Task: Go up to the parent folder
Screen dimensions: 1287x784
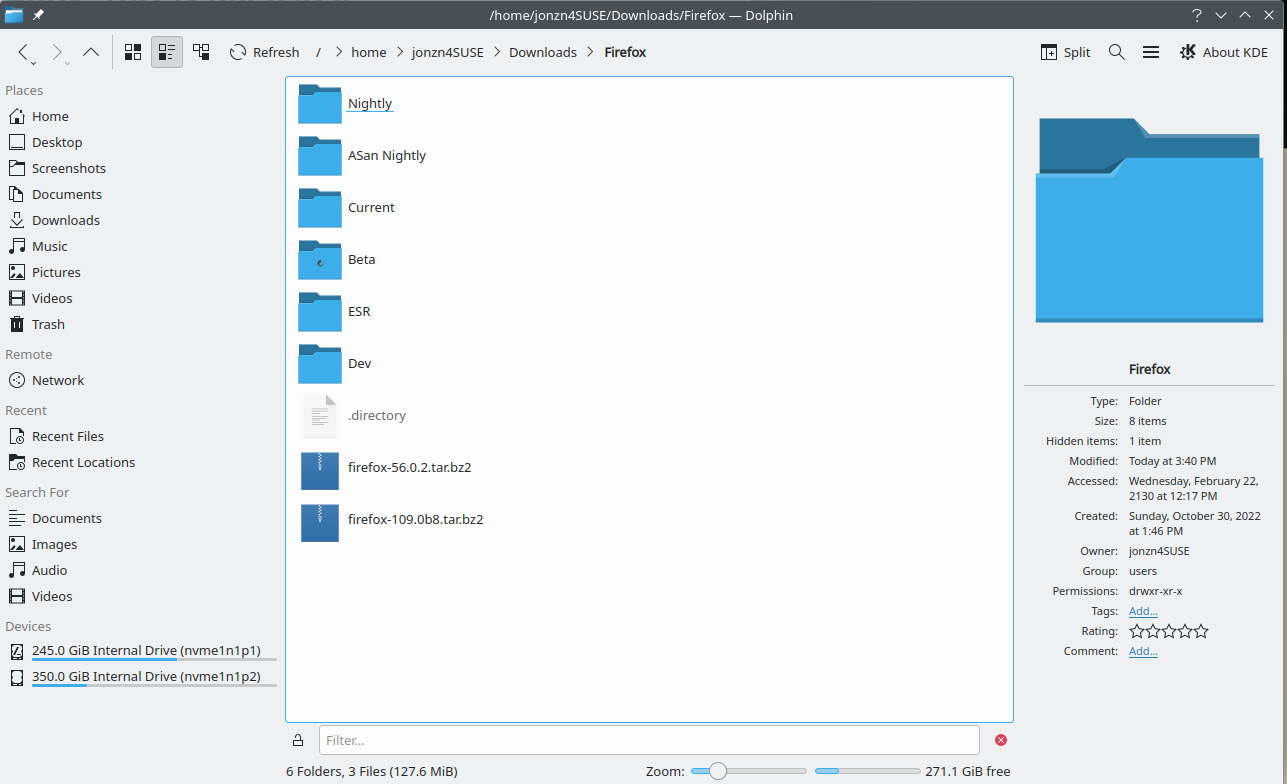Action: pos(91,52)
